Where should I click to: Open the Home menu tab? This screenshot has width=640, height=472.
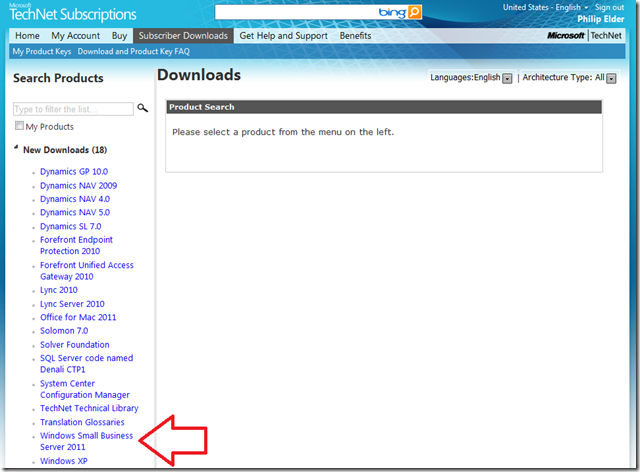coord(27,36)
